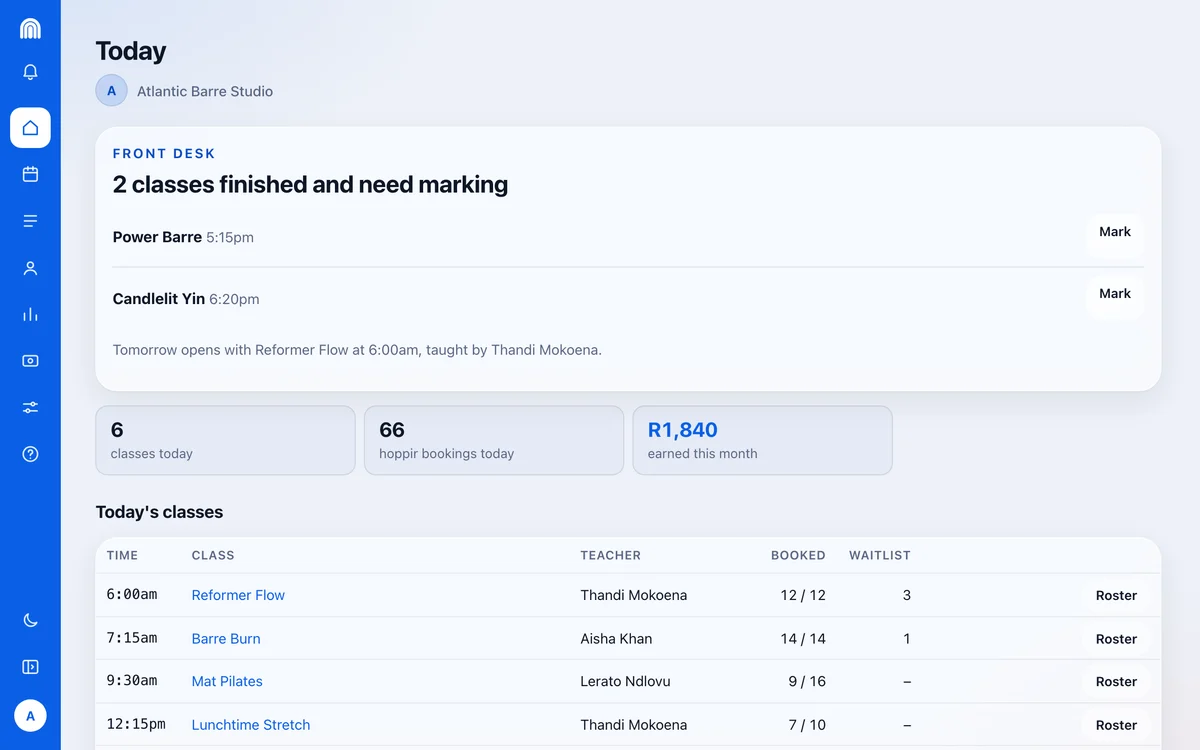
Task: View the roster for Reformer Flow
Action: [x=1116, y=596]
